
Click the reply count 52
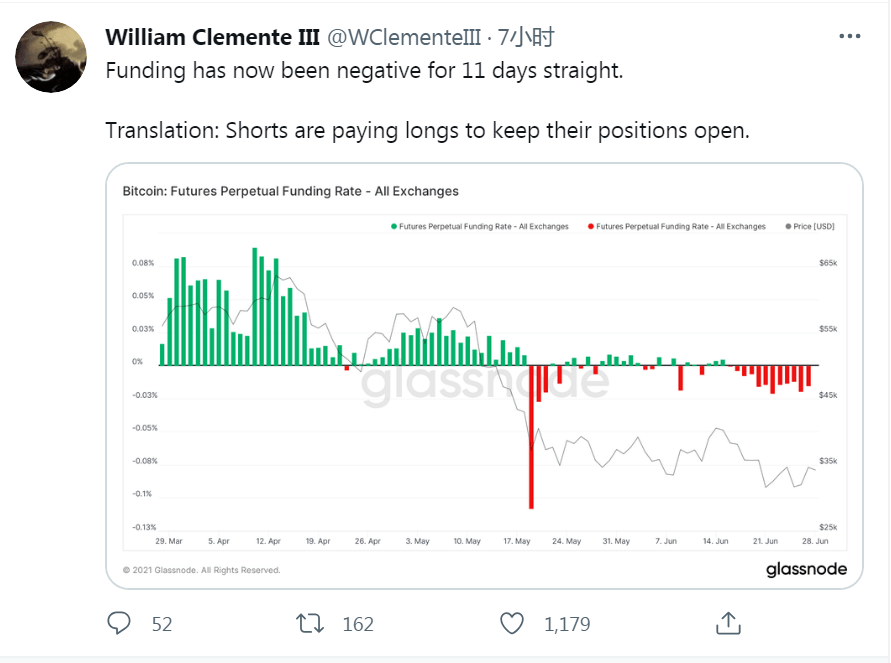click(x=162, y=624)
